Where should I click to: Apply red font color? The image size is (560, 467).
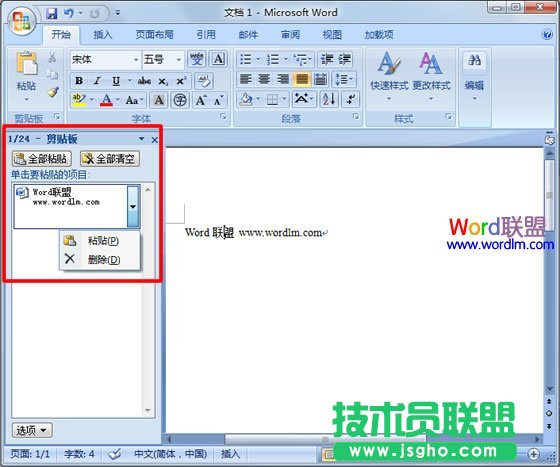(106, 100)
